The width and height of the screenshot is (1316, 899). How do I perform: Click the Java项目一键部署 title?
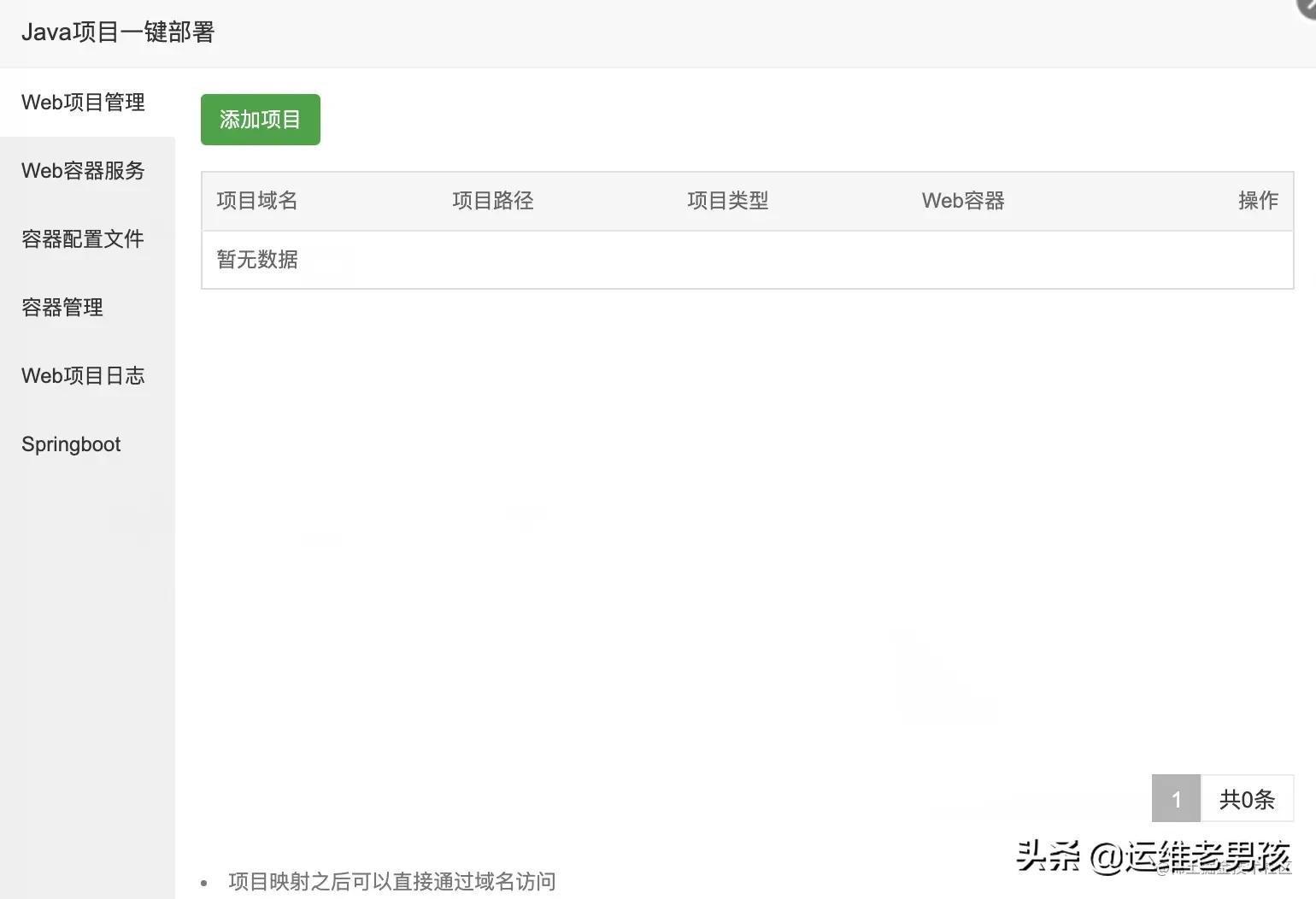pos(117,32)
